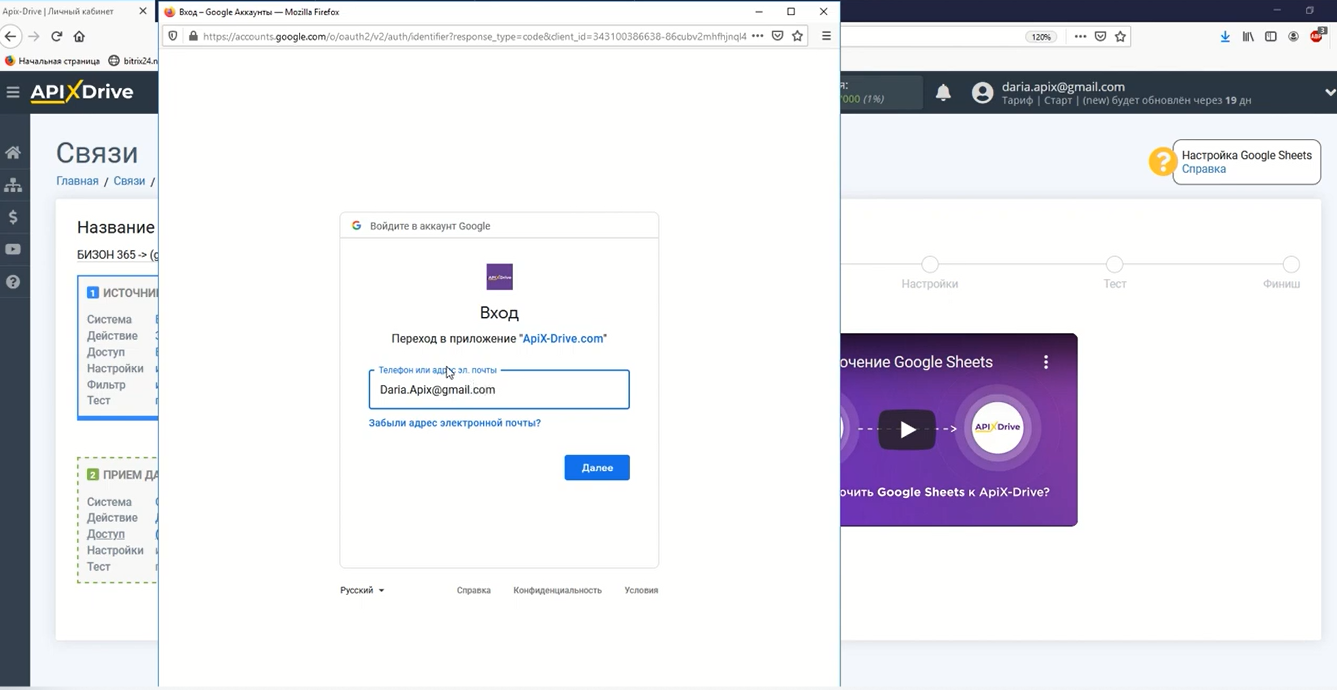Click the tracking protection shield in the popup
Viewport: 1337px width, 690px height.
coord(172,36)
